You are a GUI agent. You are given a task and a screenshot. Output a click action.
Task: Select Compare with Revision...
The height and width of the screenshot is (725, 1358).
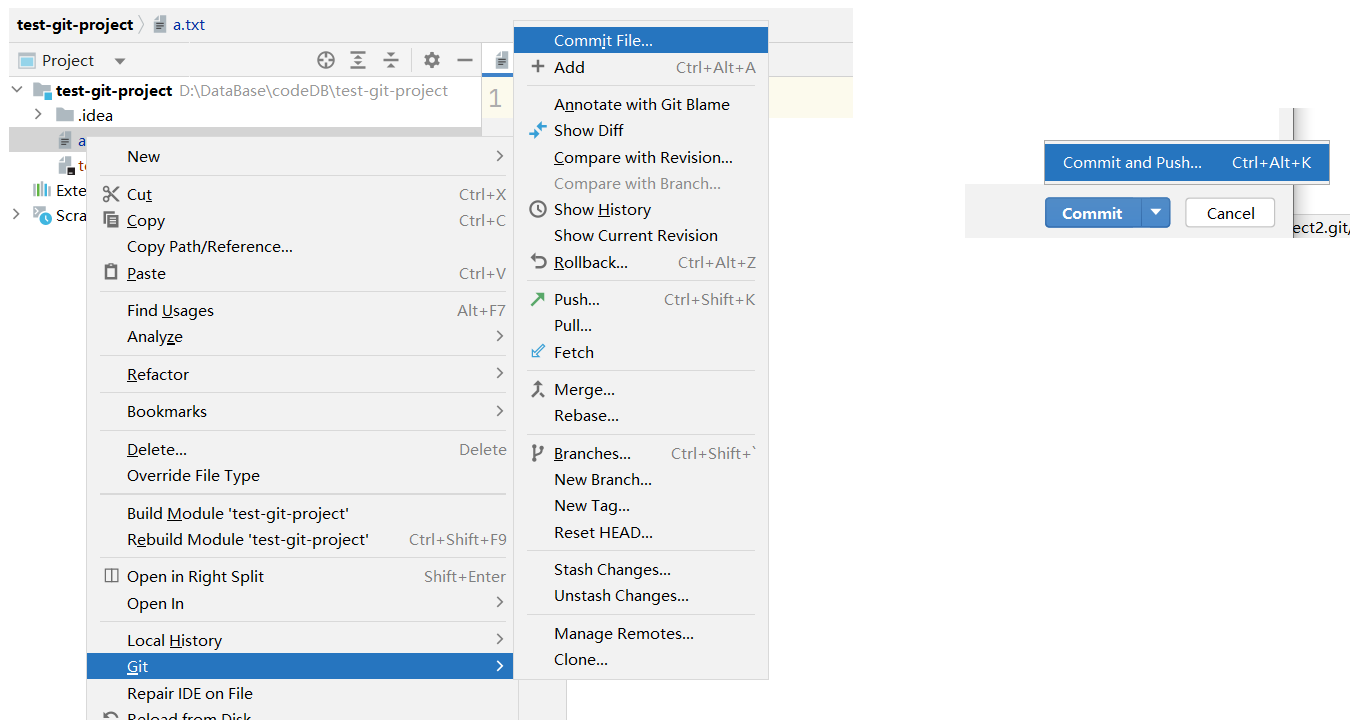click(641, 157)
